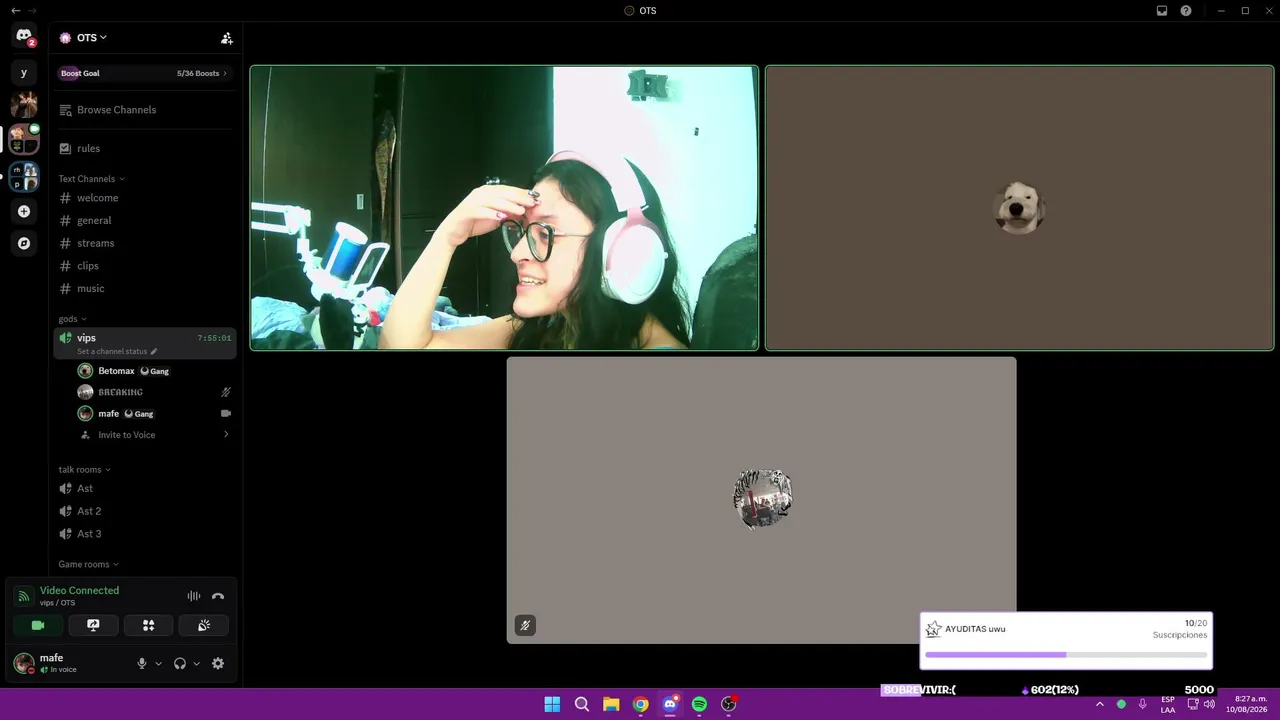This screenshot has width=1280, height=720.
Task: Focus the dog avatar video tile
Action: 1019,208
